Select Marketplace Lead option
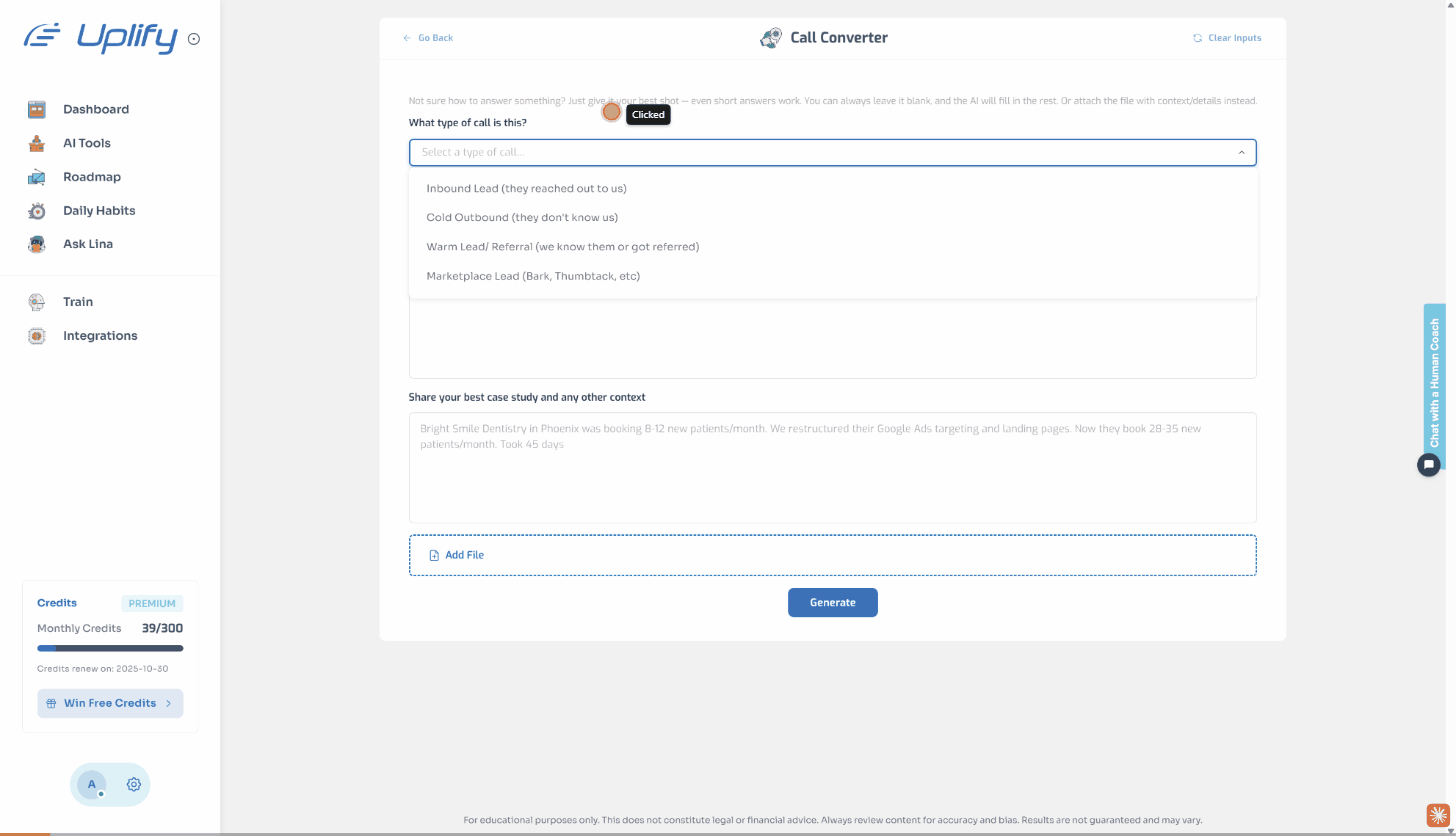The height and width of the screenshot is (836, 1456). (533, 276)
